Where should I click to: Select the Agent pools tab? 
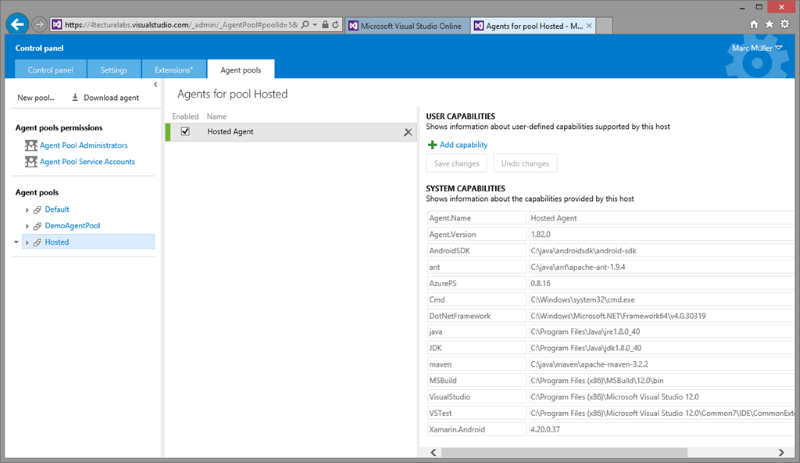tap(241, 69)
